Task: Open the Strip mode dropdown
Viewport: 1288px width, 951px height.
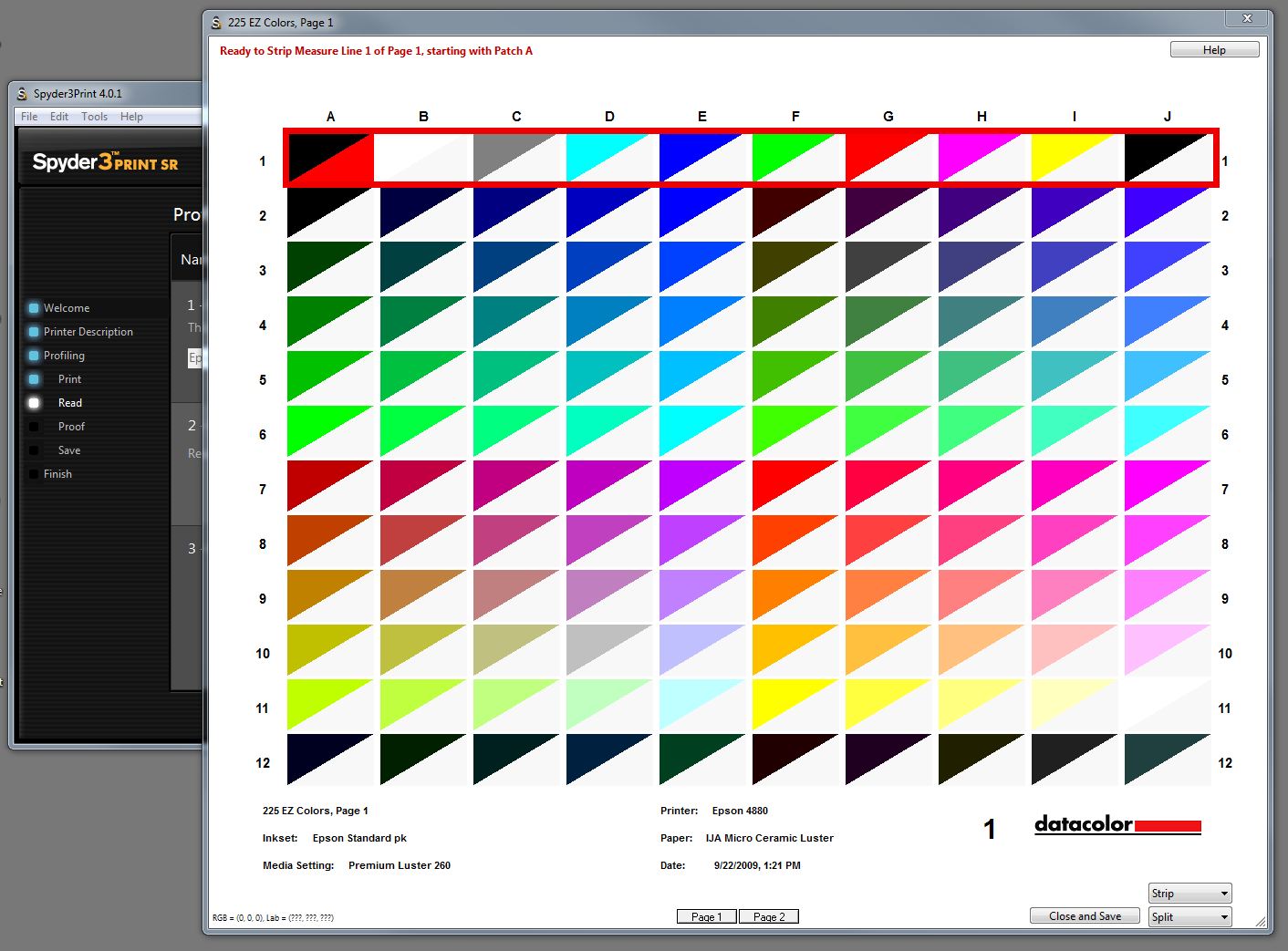Action: click(x=1189, y=893)
